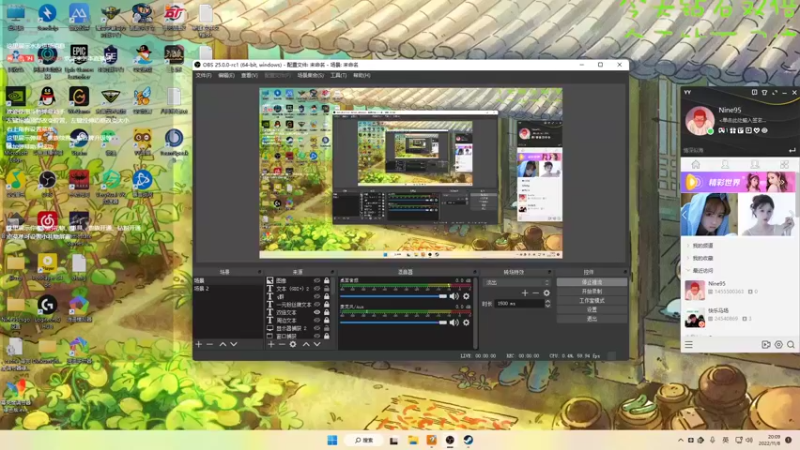Mute the 麦克风/Aux speaker icon
Image resolution: width=800 pixels, height=450 pixels.
(454, 322)
